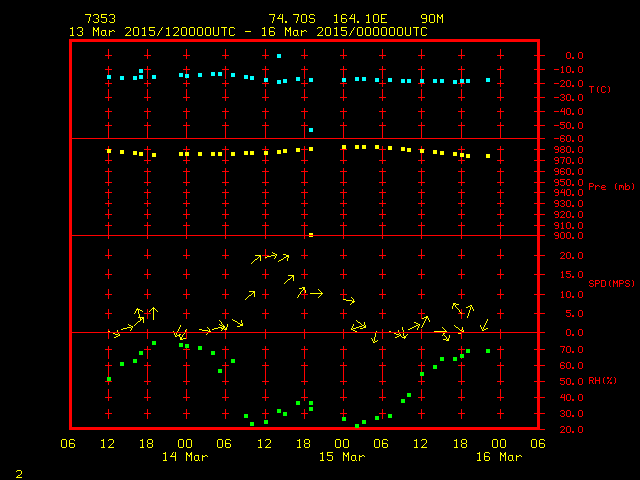Viewport: 640px width, 480px height.
Task: Select the leftmost 06 hour label
Action: [68, 444]
